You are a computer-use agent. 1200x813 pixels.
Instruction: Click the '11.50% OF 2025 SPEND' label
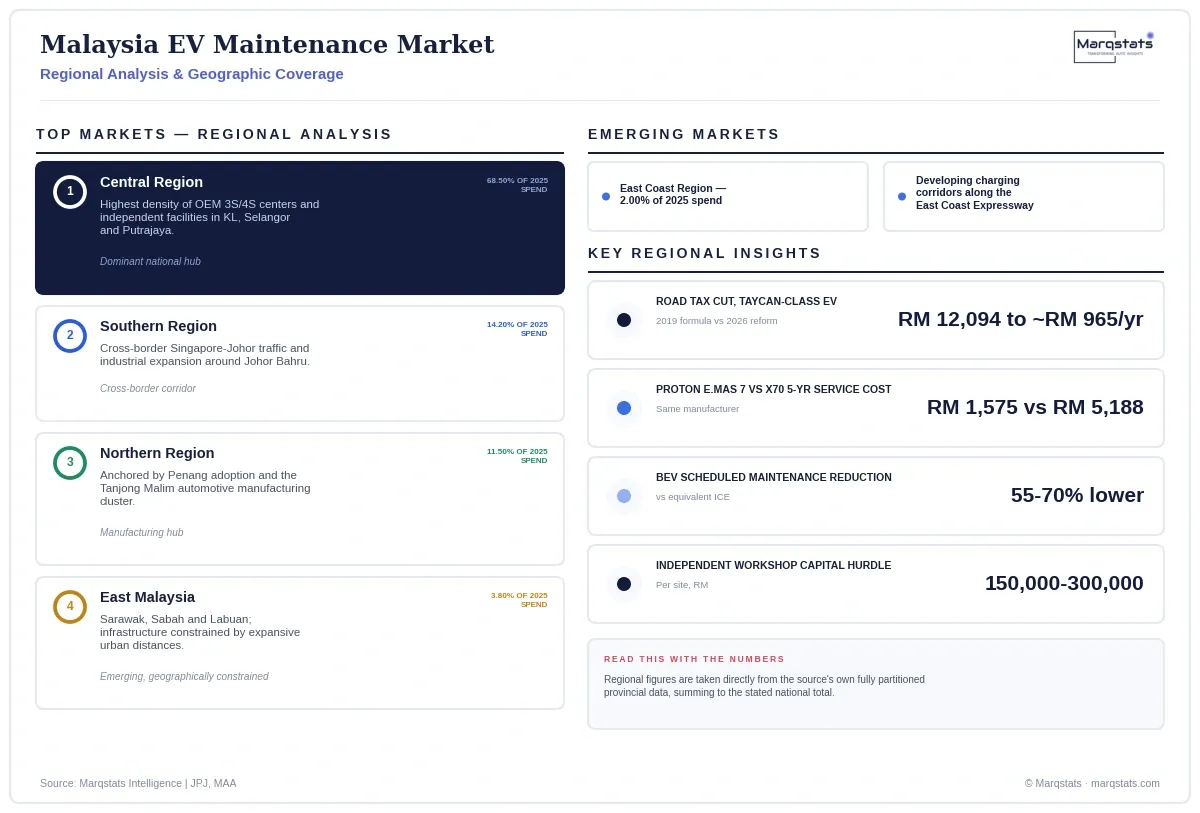(x=517, y=456)
